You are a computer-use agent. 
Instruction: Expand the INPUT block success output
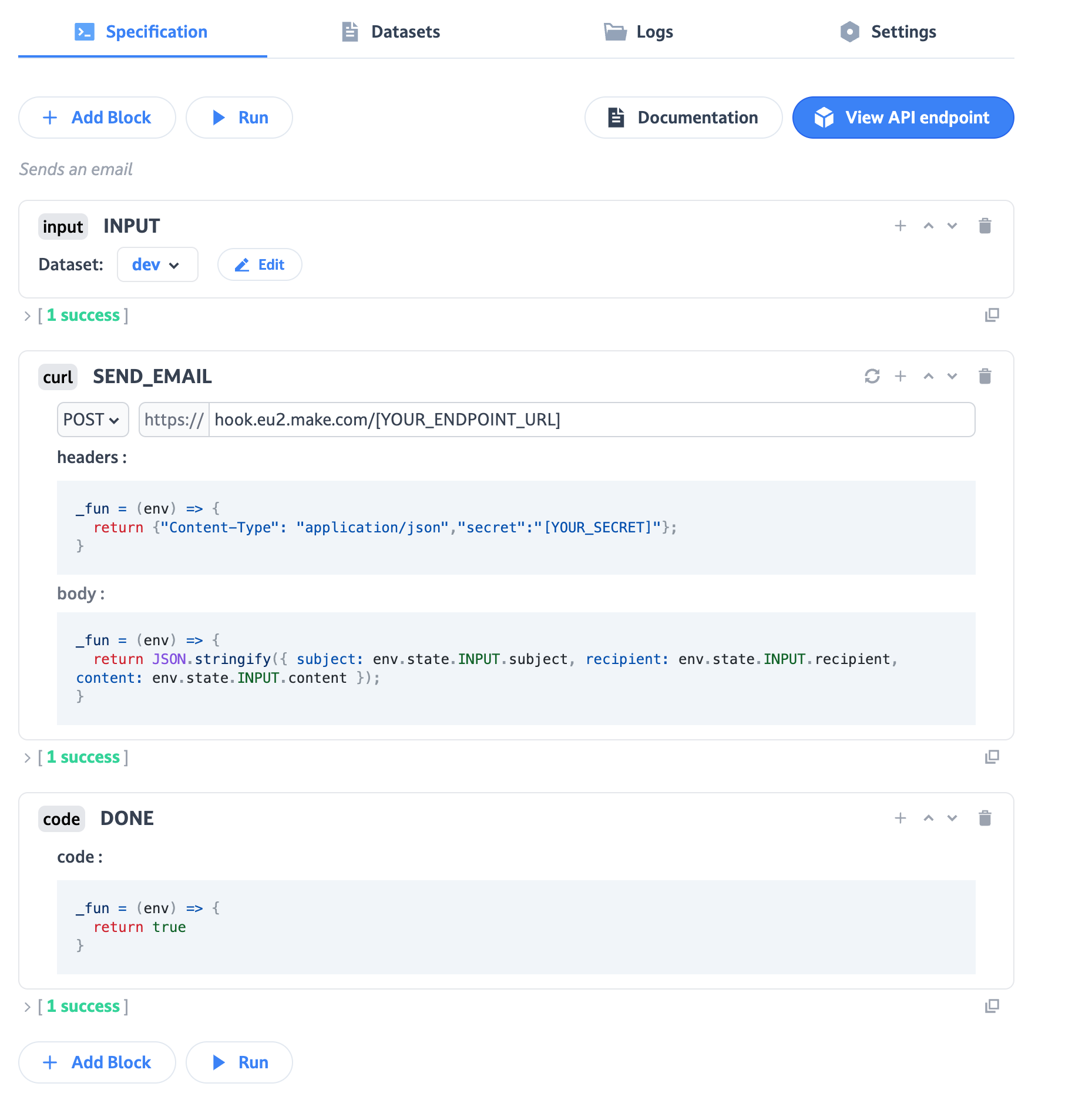(27, 316)
